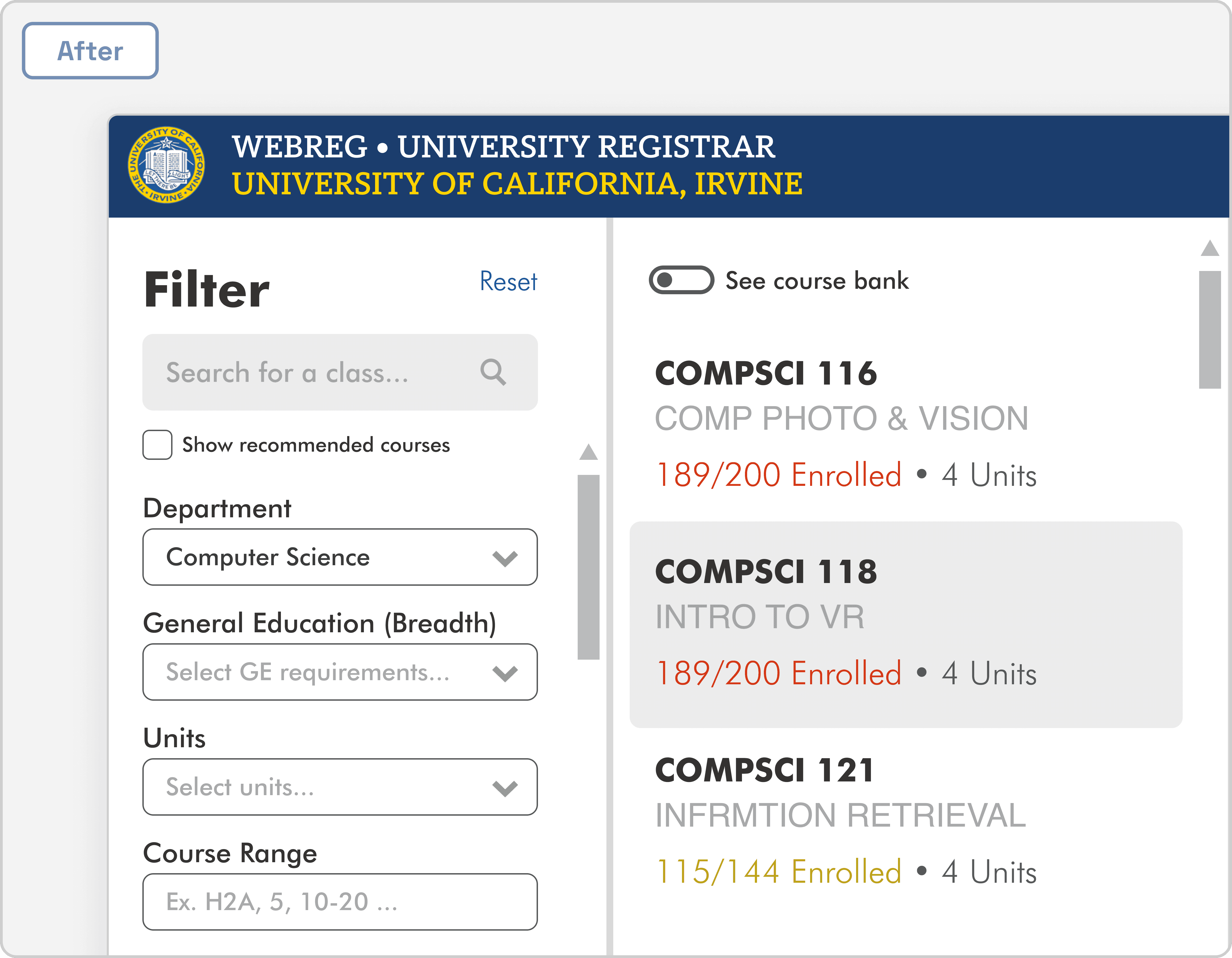The image size is (1232, 958).
Task: Click the After label button
Action: pos(90,51)
